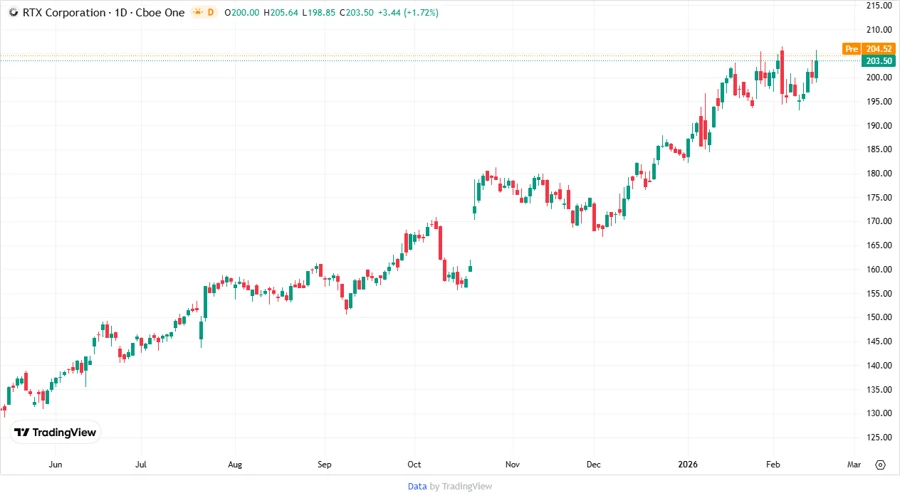Click the Jun label on time axis

(x=55, y=464)
